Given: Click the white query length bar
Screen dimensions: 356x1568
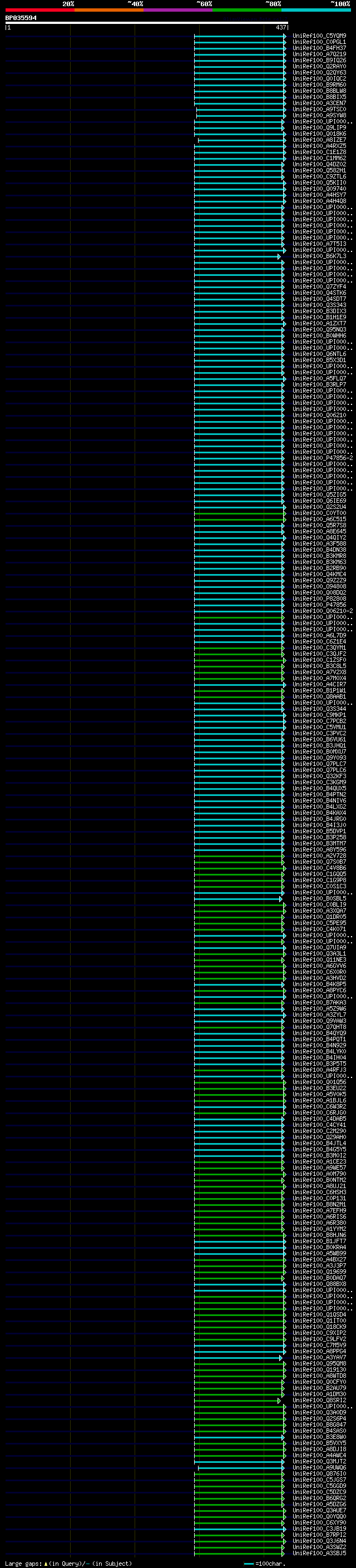Looking at the screenshot, I should (147, 23).
